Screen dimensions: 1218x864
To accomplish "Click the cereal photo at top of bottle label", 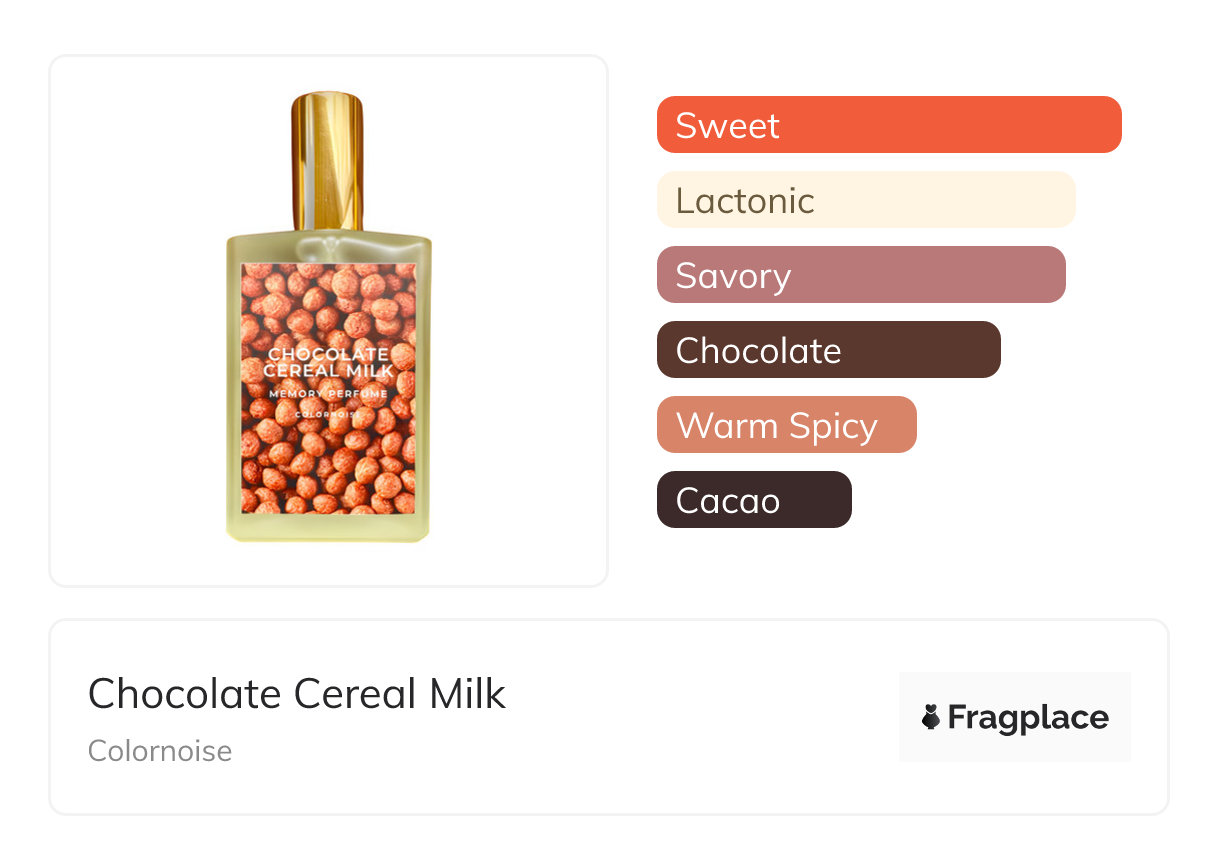I will pos(328,295).
